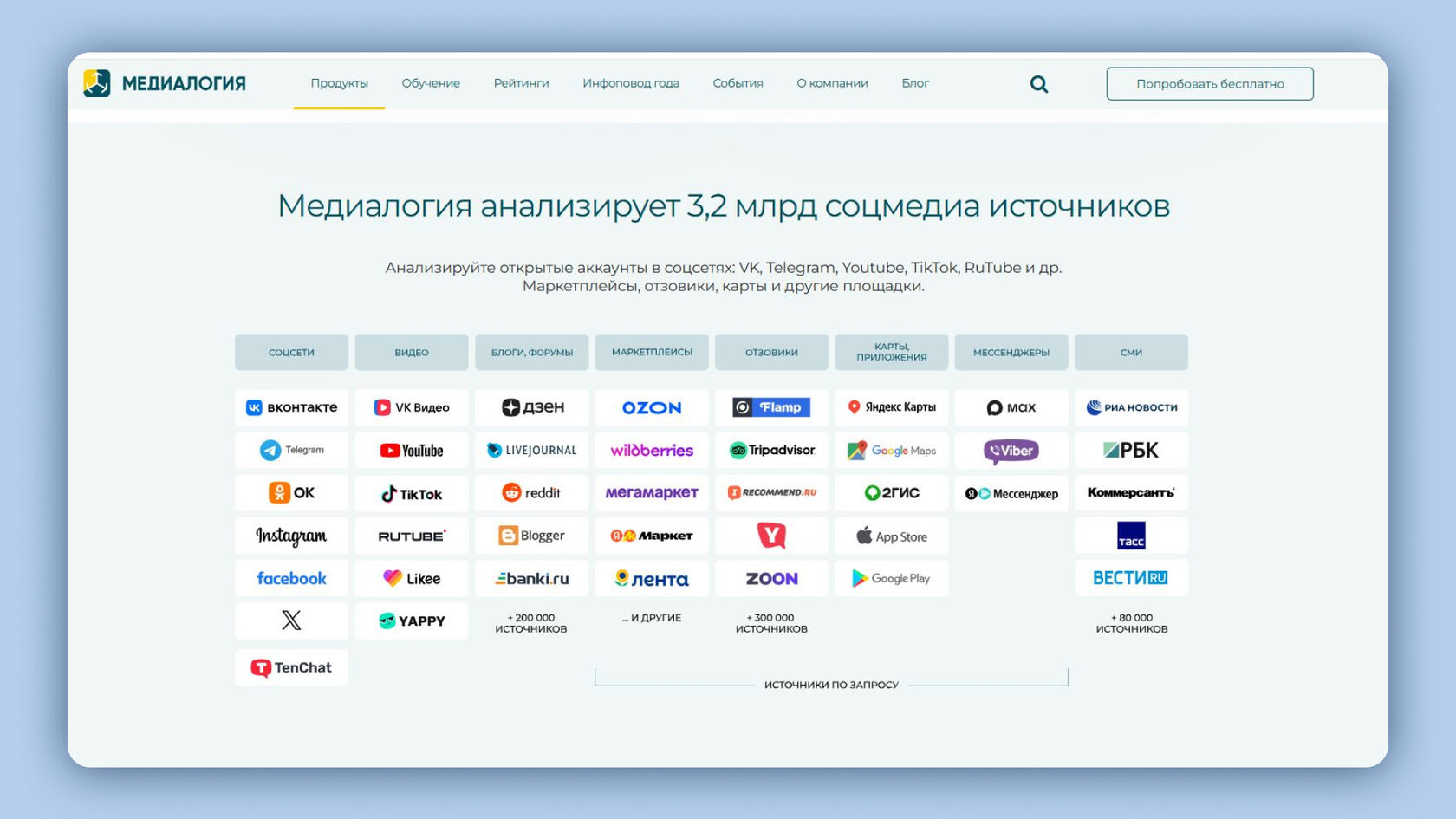Select the Telegram logo tile
This screenshot has height=819, width=1456.
tap(291, 450)
